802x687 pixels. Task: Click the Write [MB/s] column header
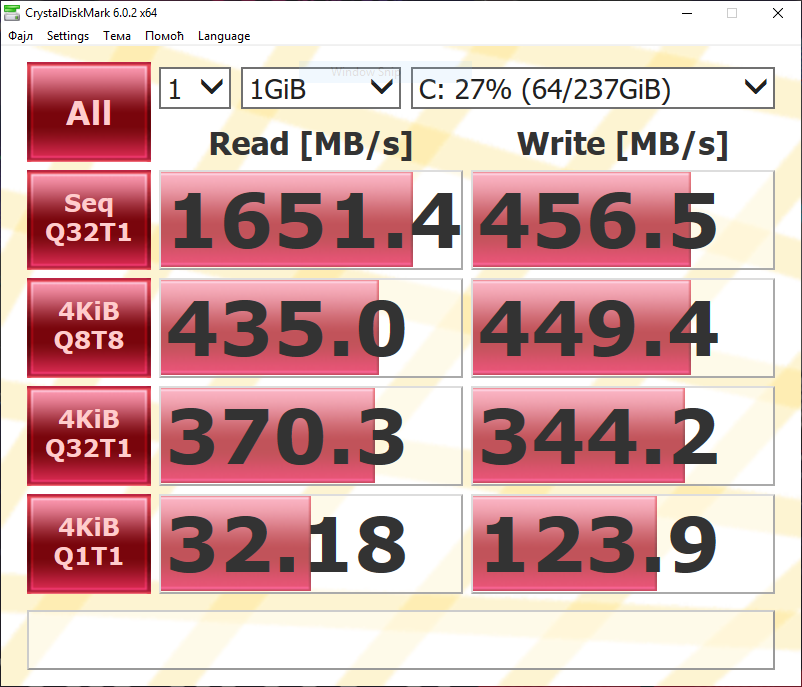click(622, 144)
